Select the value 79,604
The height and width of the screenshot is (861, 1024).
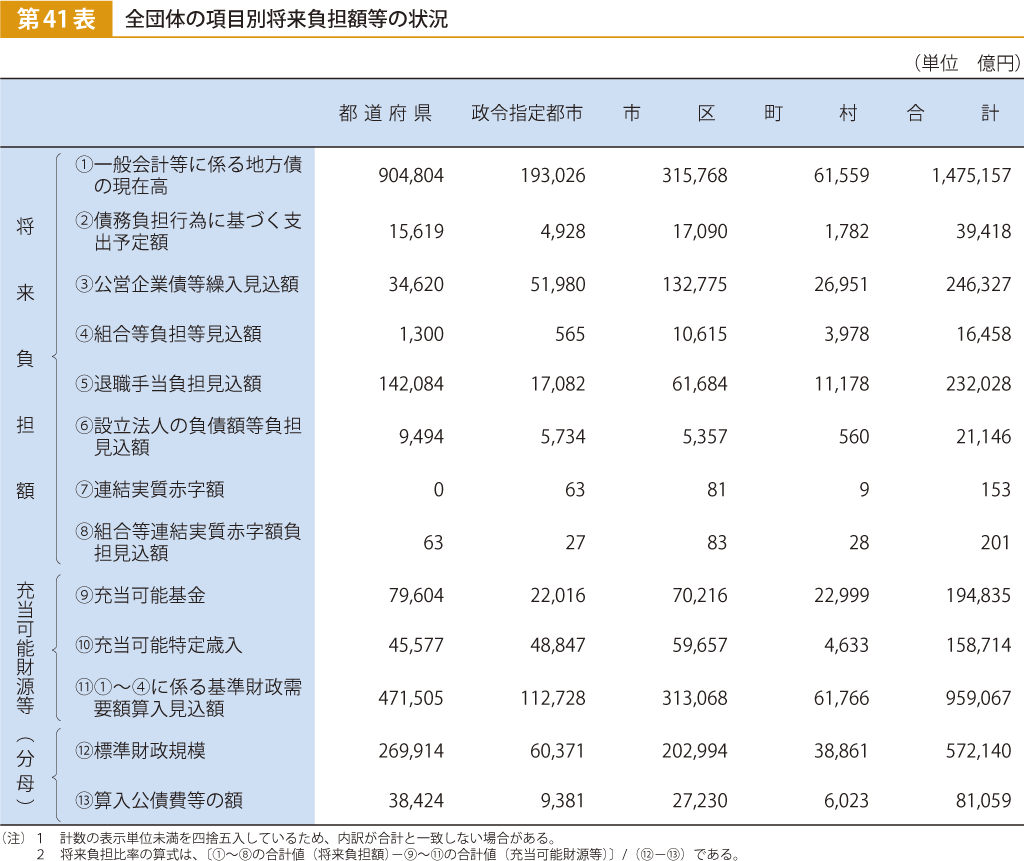coord(416,595)
